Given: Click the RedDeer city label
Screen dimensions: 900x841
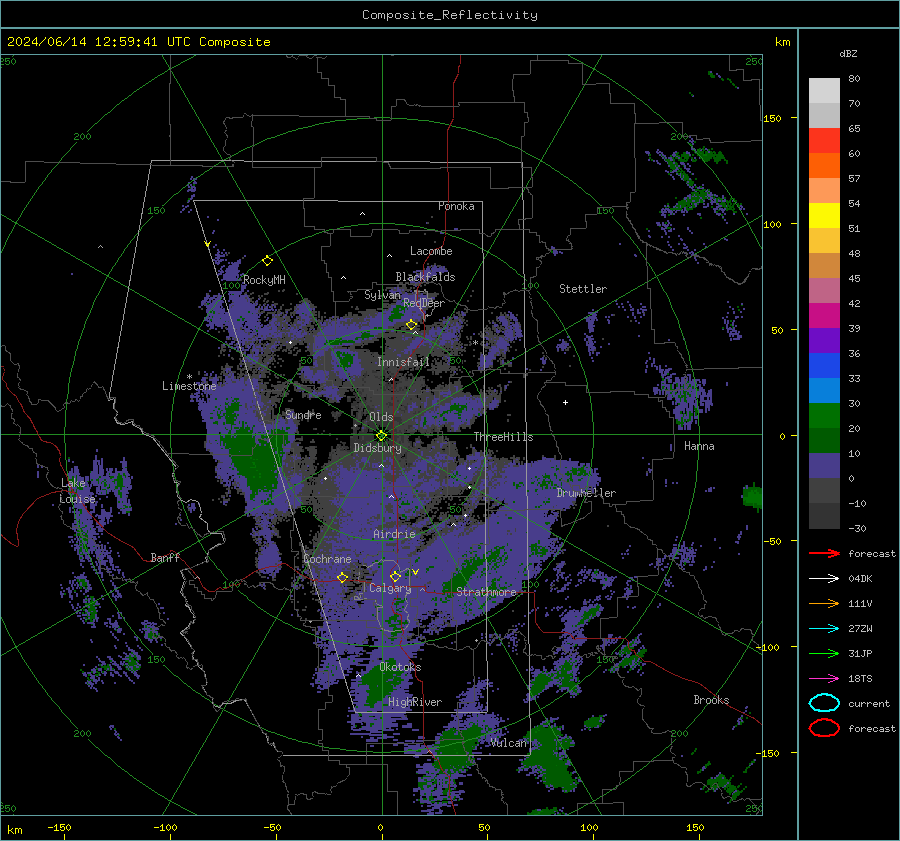Looking at the screenshot, I should 424,303.
